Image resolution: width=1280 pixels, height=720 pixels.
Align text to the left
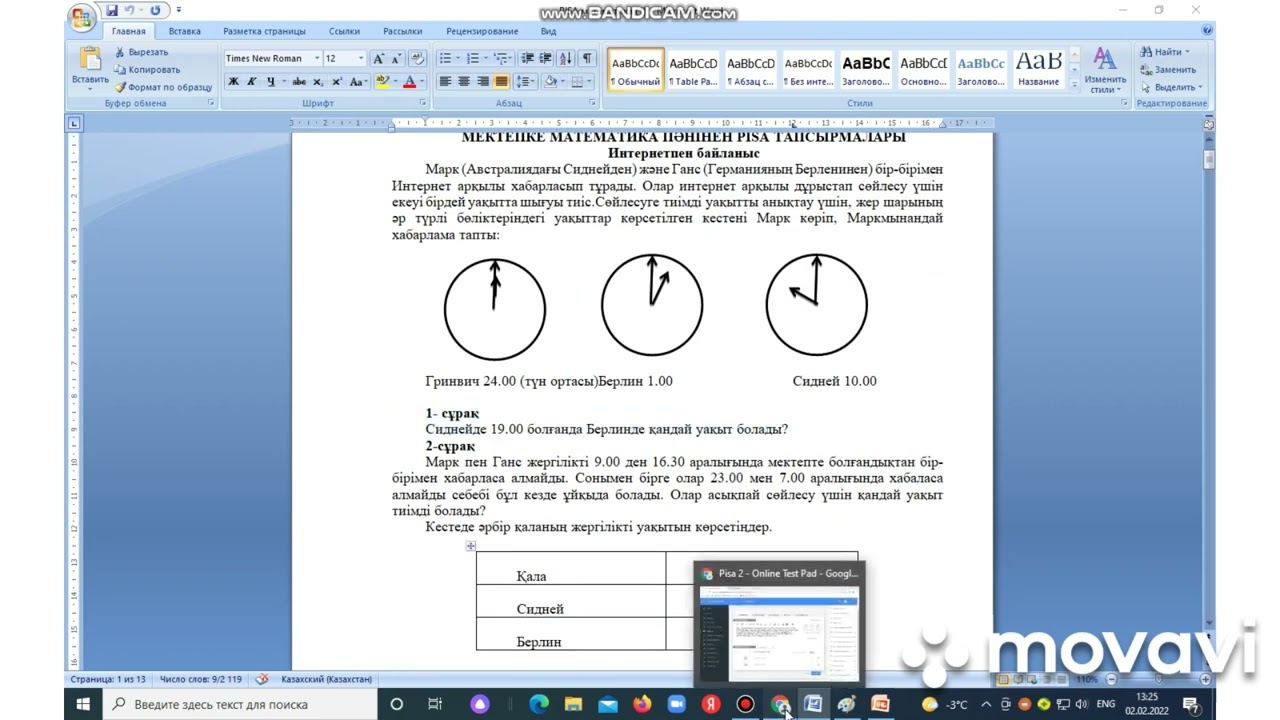[445, 82]
